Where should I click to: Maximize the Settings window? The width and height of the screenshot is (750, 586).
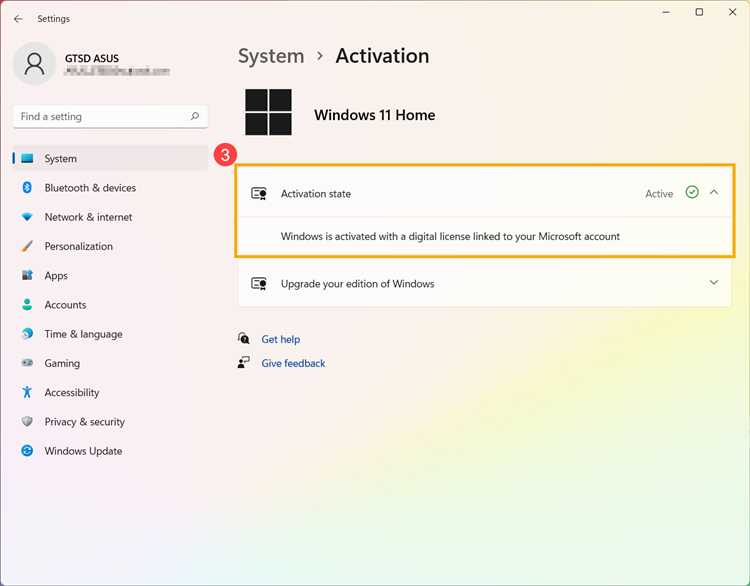click(699, 12)
